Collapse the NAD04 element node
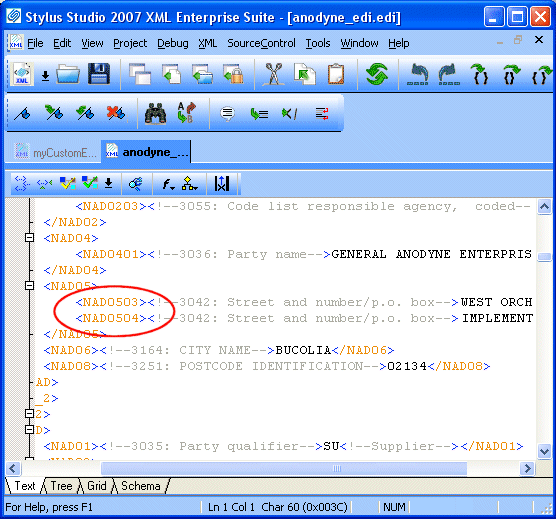This screenshot has width=556, height=519. pyautogui.click(x=30, y=238)
